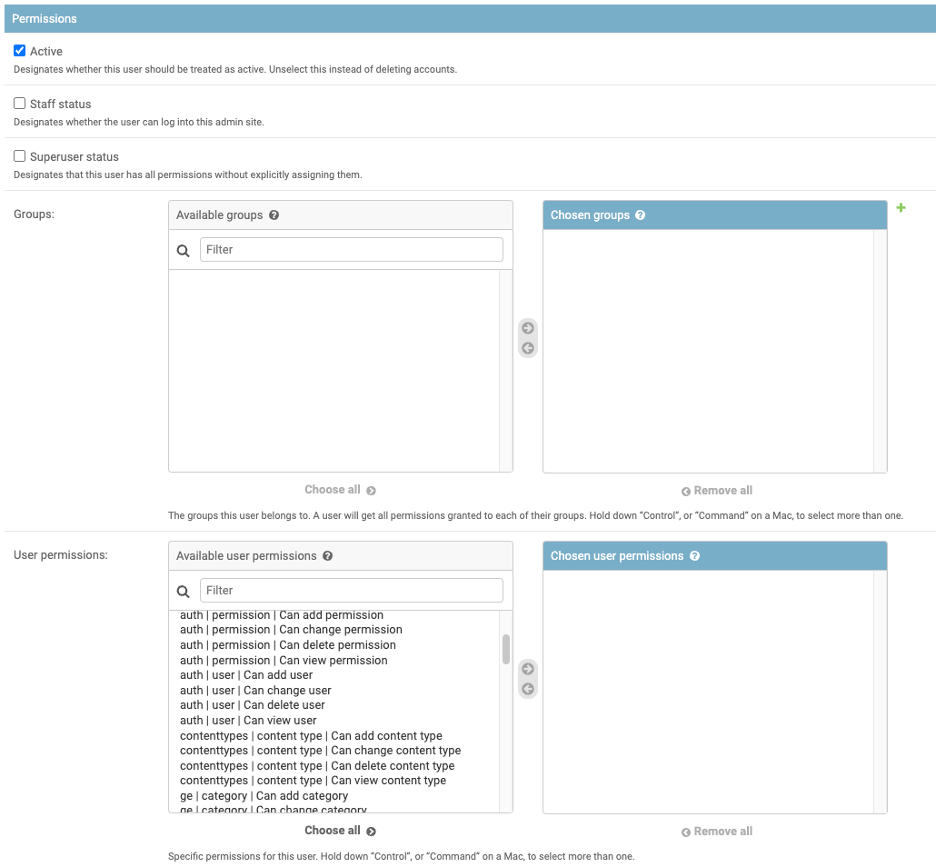Click the Available user permissions help icon
Viewport: 936px width, 868px height.
pyautogui.click(x=328, y=556)
